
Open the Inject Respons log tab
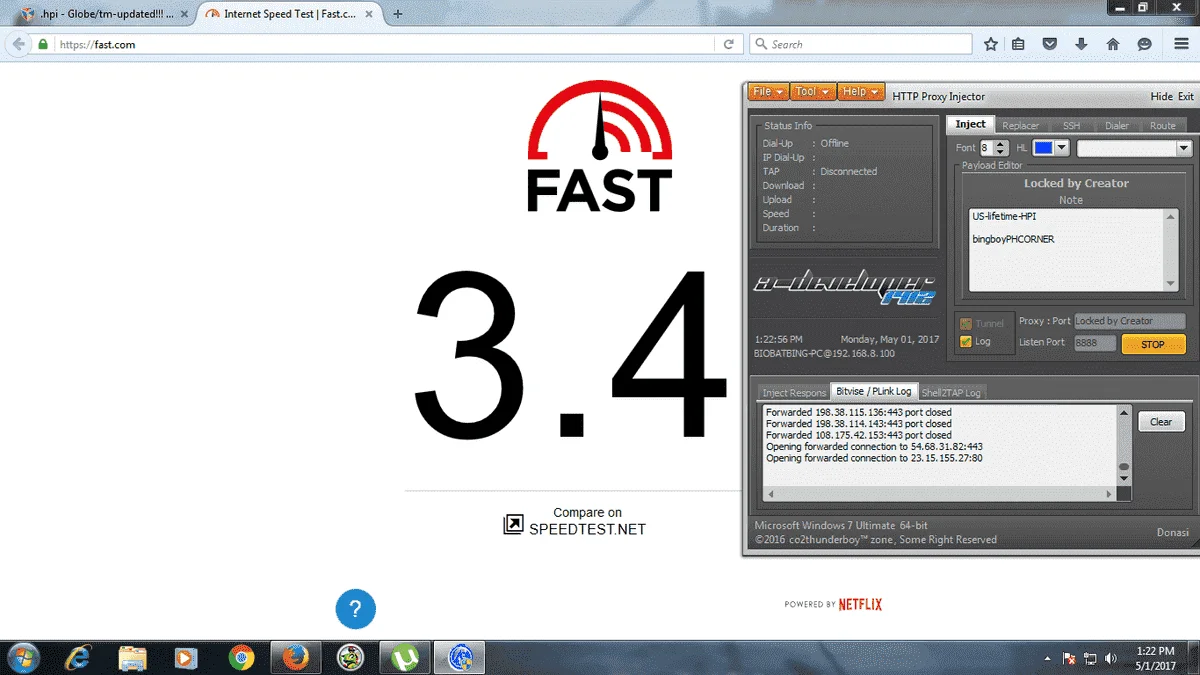(x=794, y=393)
